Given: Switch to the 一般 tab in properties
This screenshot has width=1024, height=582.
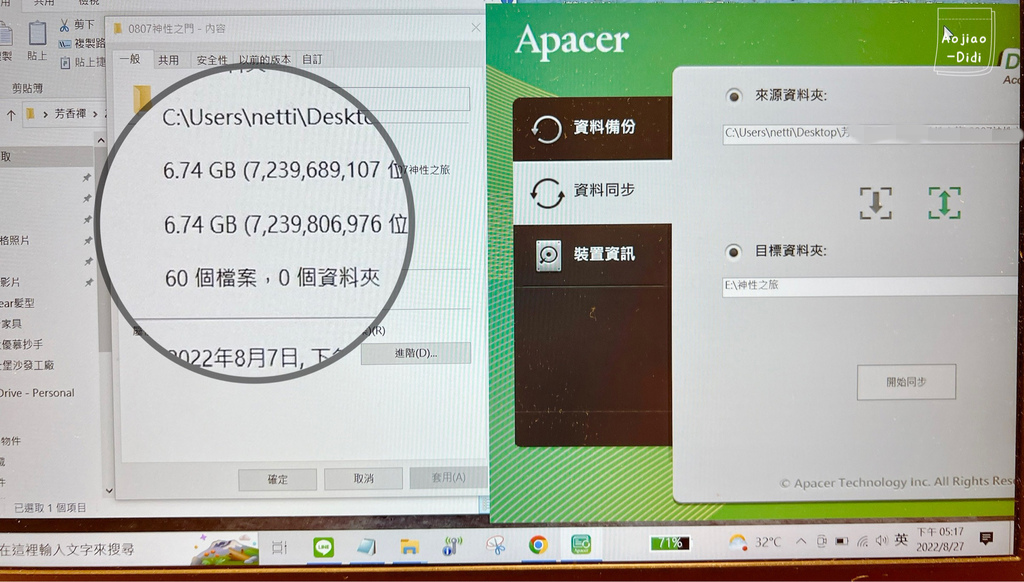Looking at the screenshot, I should 129,59.
